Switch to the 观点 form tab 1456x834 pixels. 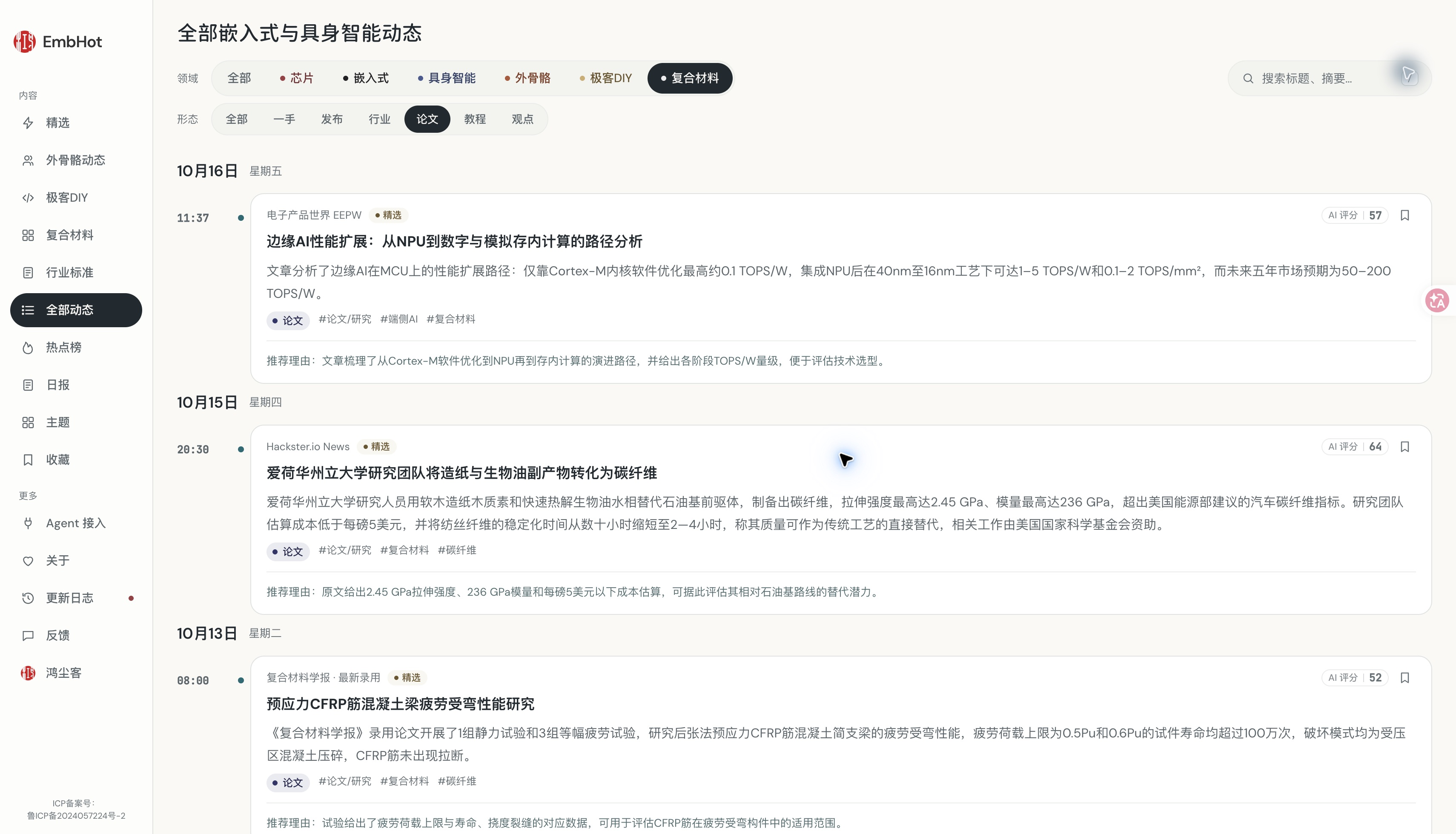(522, 119)
